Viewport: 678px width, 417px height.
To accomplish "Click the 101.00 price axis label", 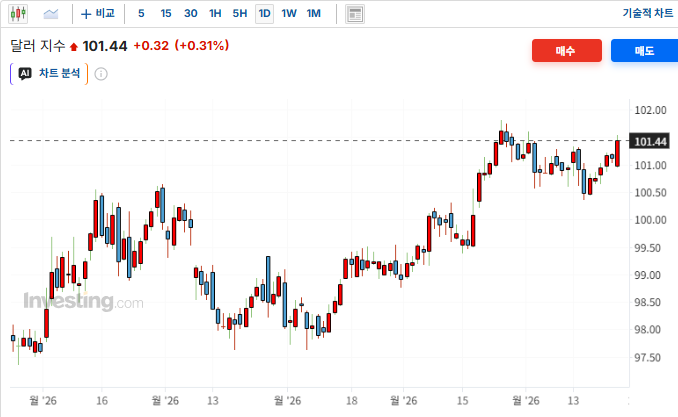I will pos(650,165).
